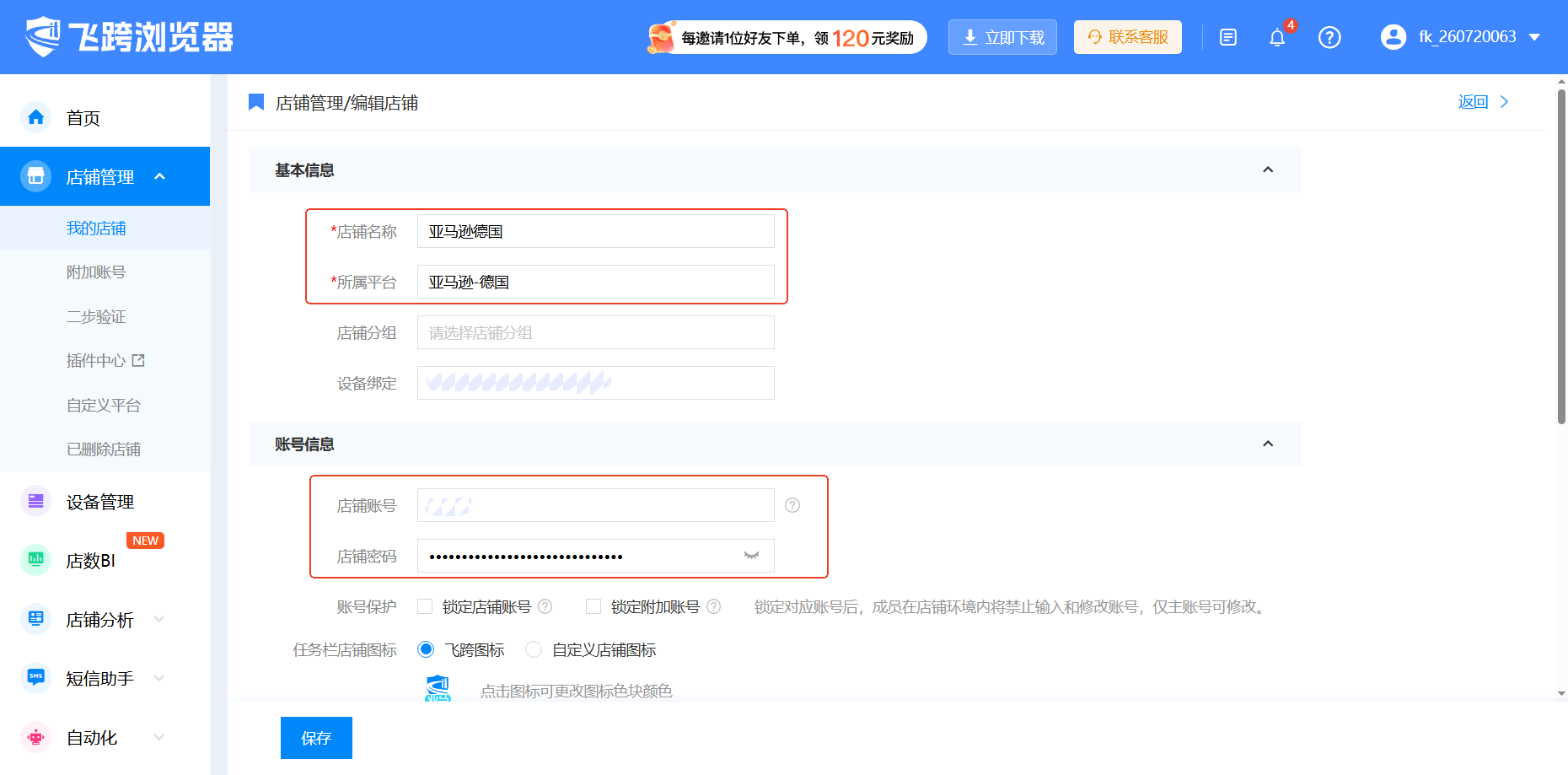
Task: Click the red gift invitation icon
Action: (662, 37)
